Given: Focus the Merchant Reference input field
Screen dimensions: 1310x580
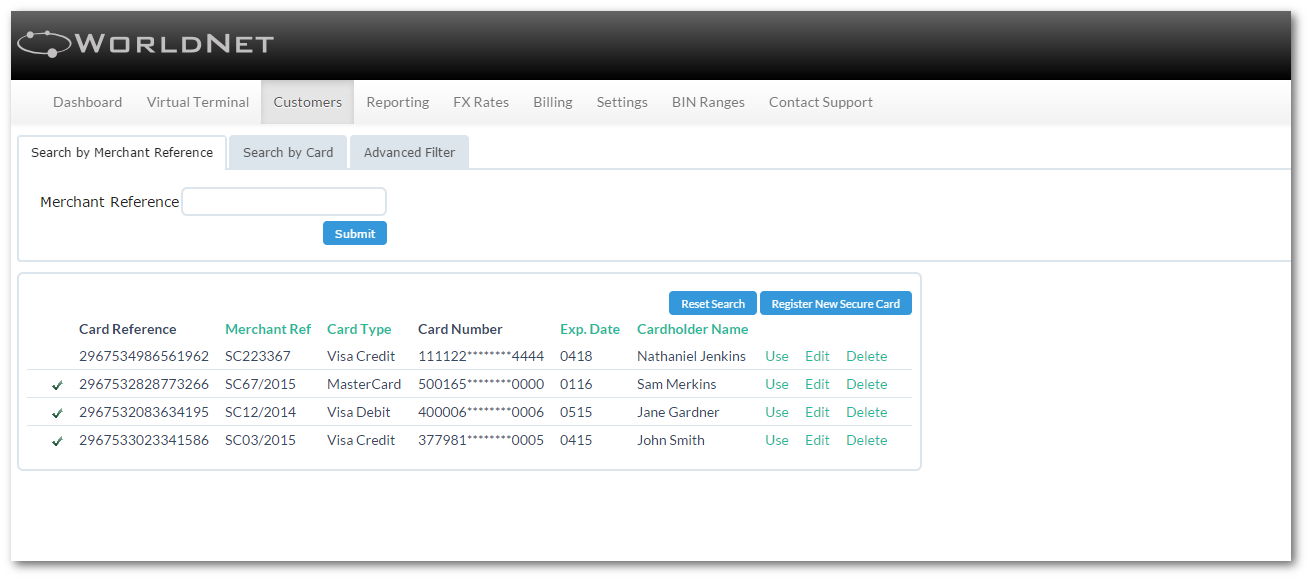Looking at the screenshot, I should coord(284,202).
